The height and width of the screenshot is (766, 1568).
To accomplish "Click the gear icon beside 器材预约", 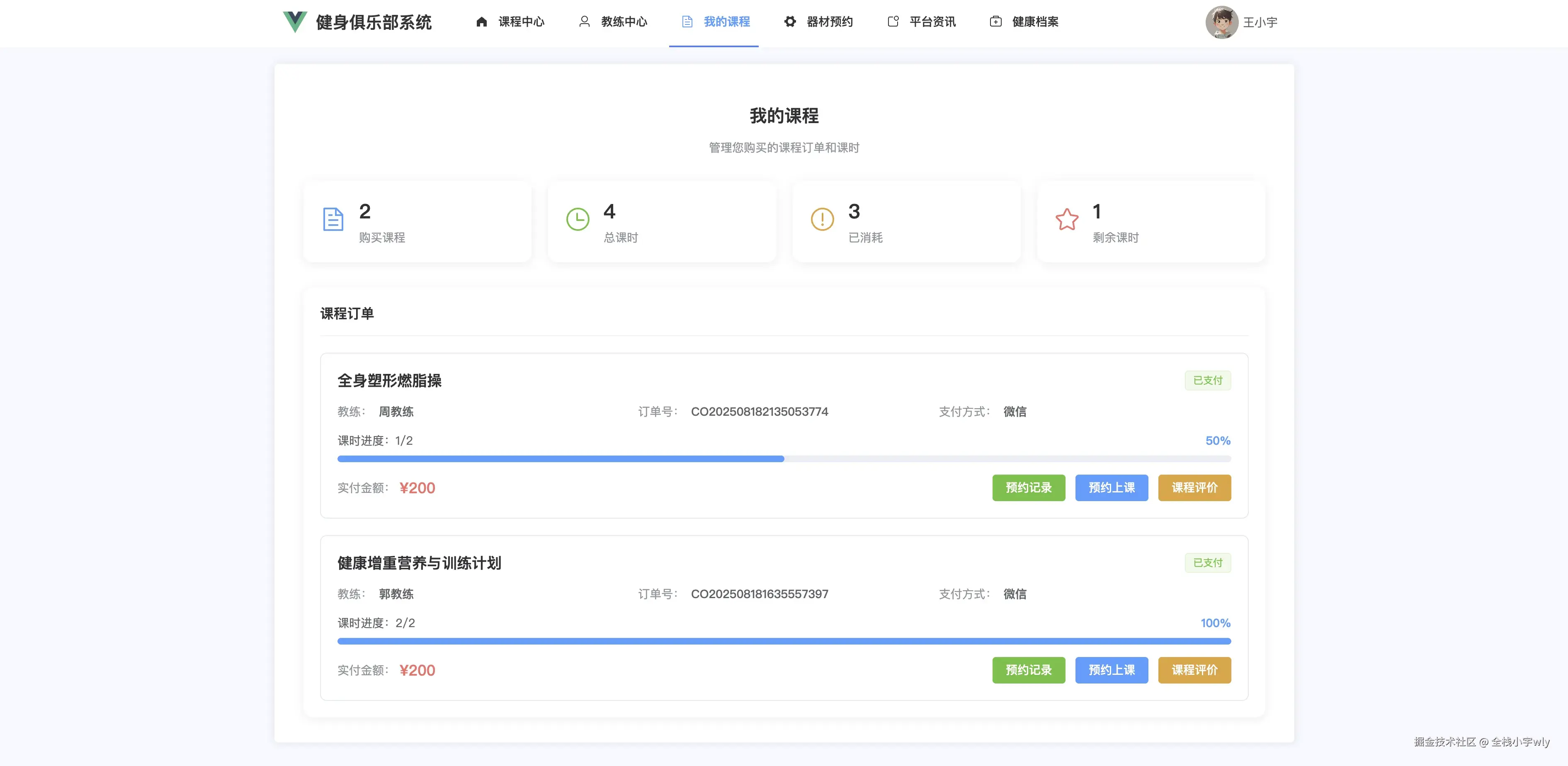I will point(789,22).
